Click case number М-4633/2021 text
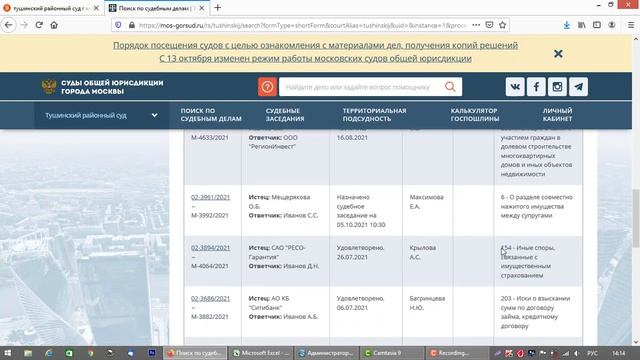Image resolution: width=640 pixels, height=360 pixels. tap(210, 138)
